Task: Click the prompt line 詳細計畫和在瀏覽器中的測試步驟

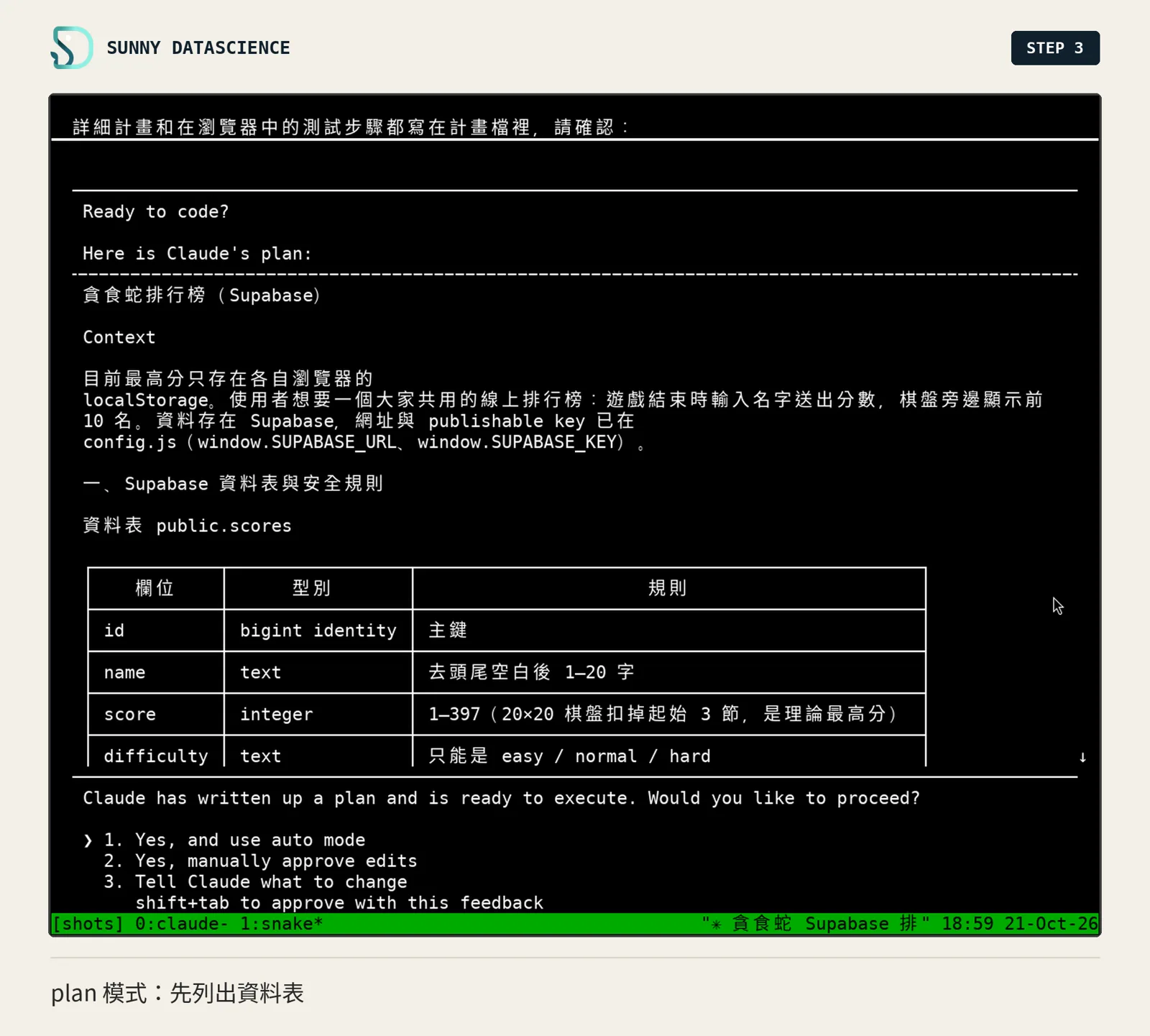Action: (351, 127)
